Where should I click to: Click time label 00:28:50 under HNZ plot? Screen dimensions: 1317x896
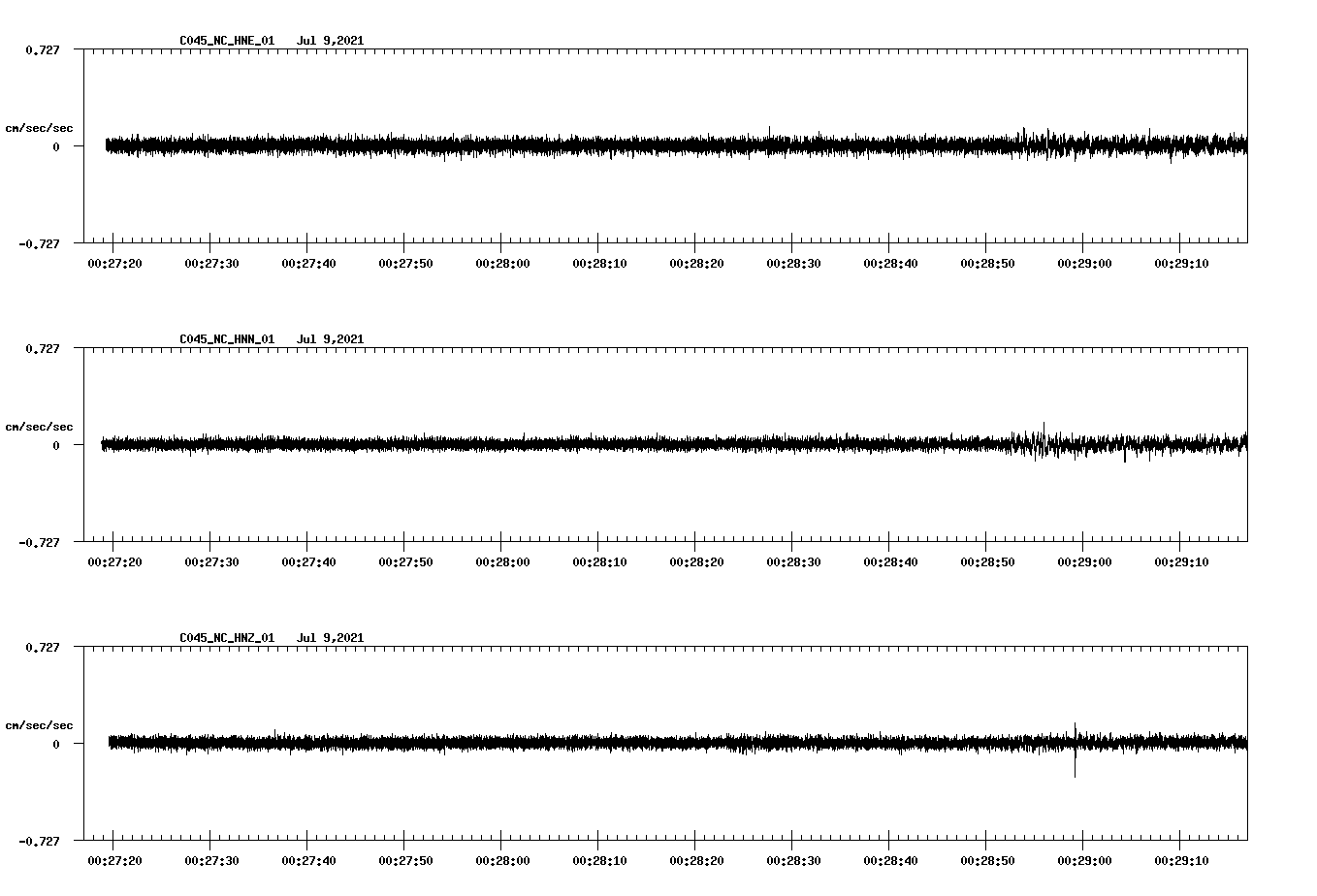[x=987, y=861]
